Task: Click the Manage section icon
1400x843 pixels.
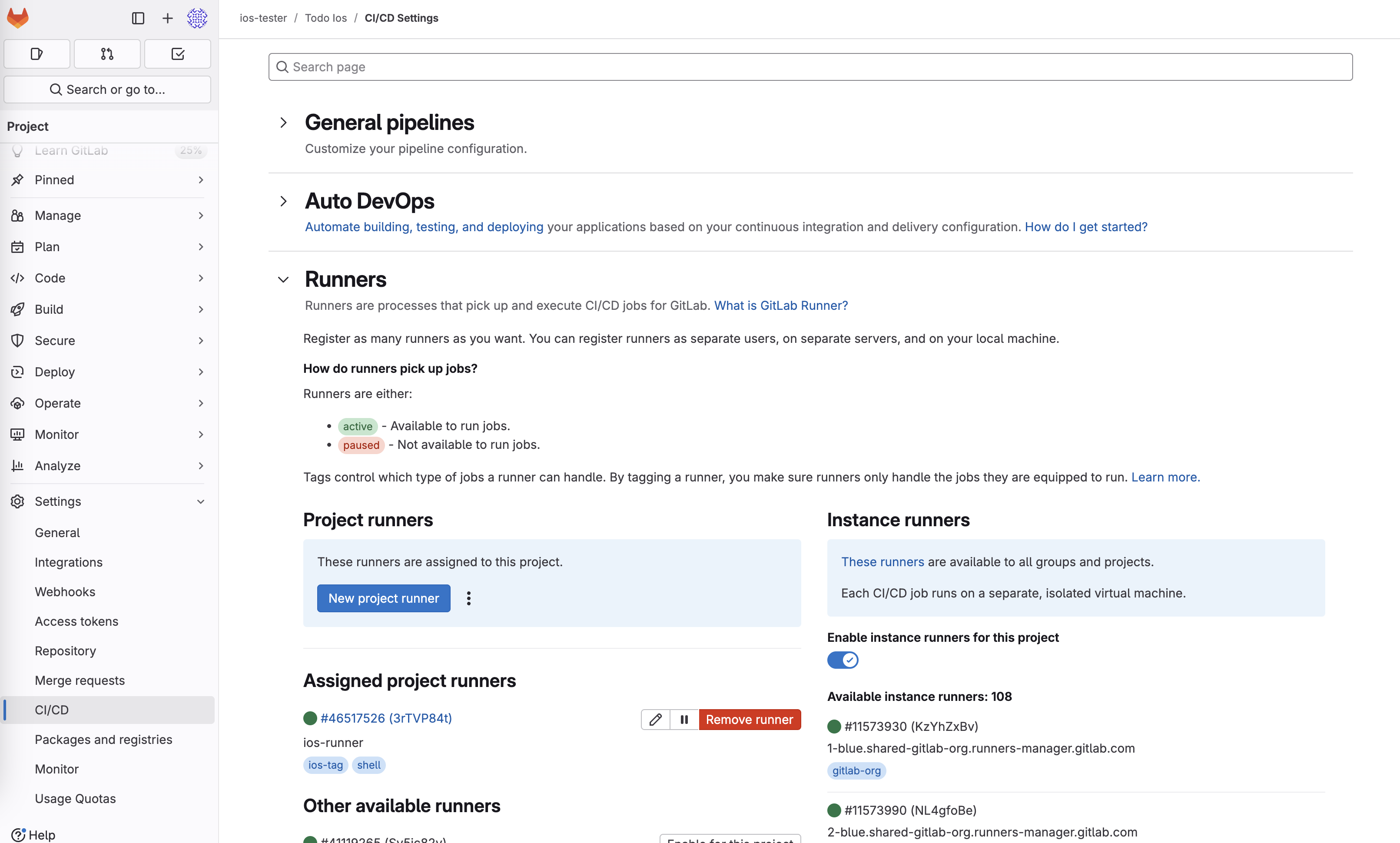Action: click(18, 215)
